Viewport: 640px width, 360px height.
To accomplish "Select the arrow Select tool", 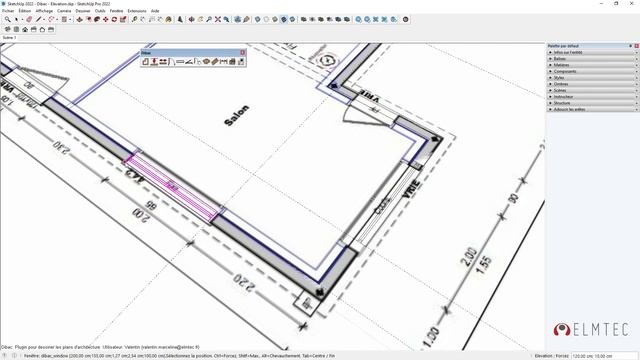I will click(x=16, y=19).
